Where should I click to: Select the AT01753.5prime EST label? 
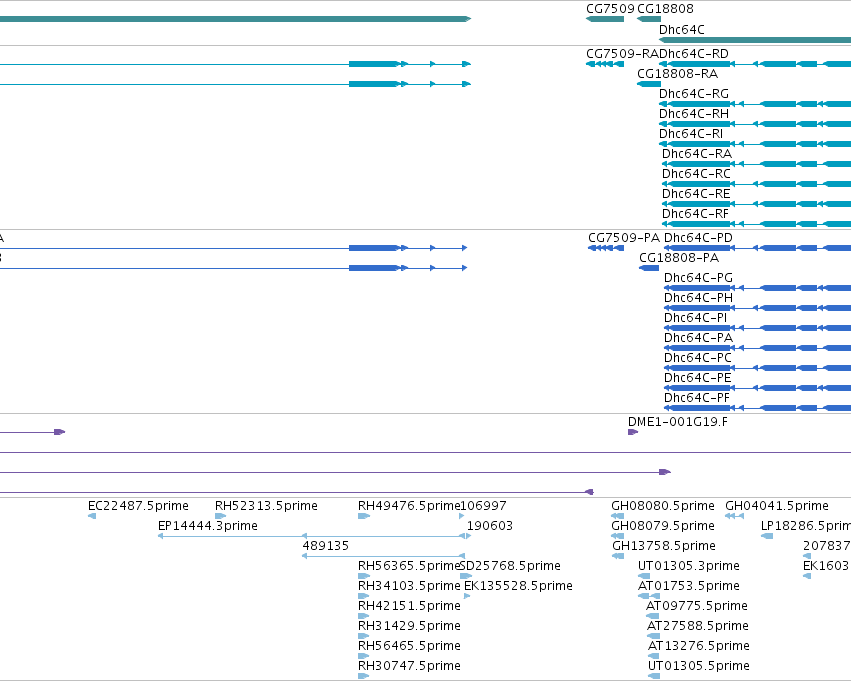689,587
